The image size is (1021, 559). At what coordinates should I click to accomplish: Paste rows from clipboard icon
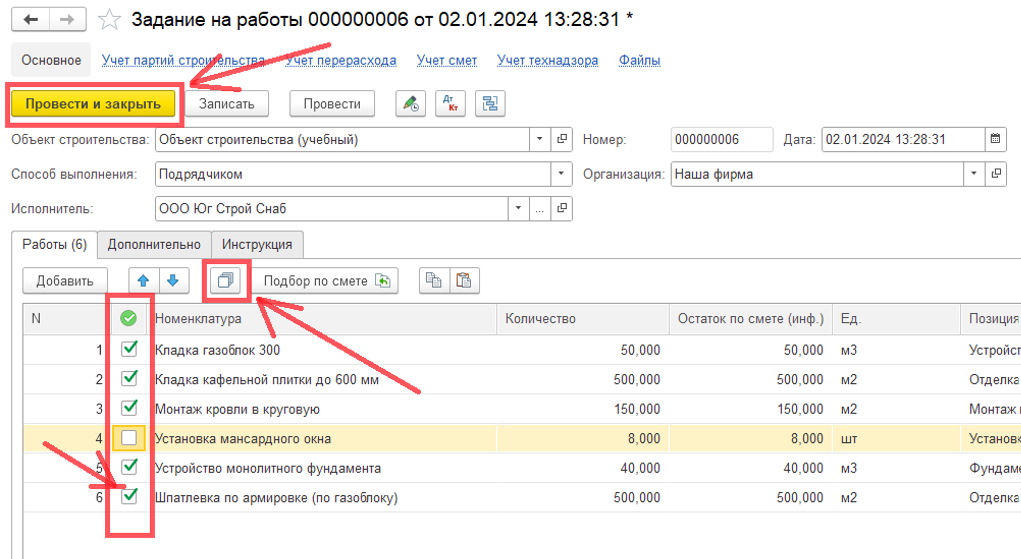(x=464, y=281)
